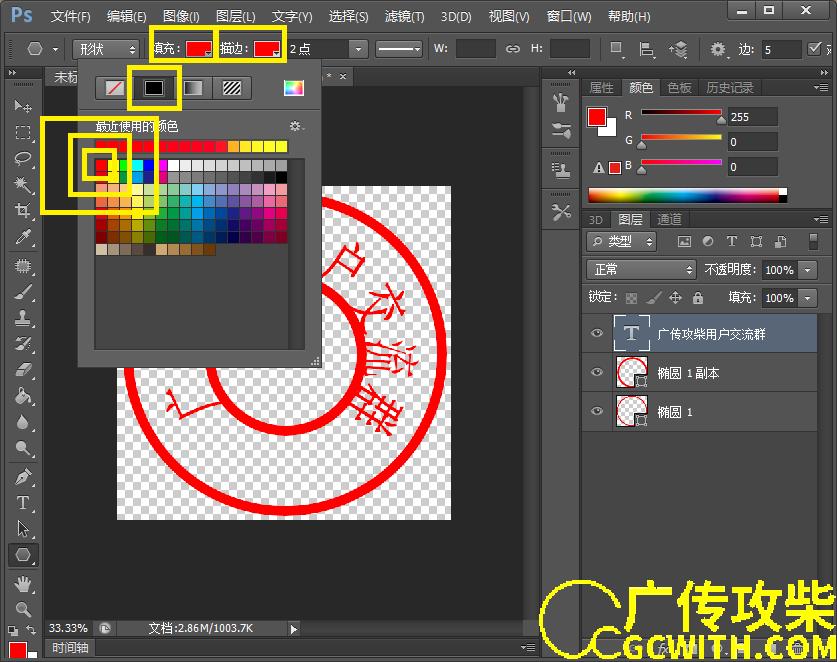The width and height of the screenshot is (837, 662).
Task: Choose the Eyedropper tool
Action: tap(23, 237)
